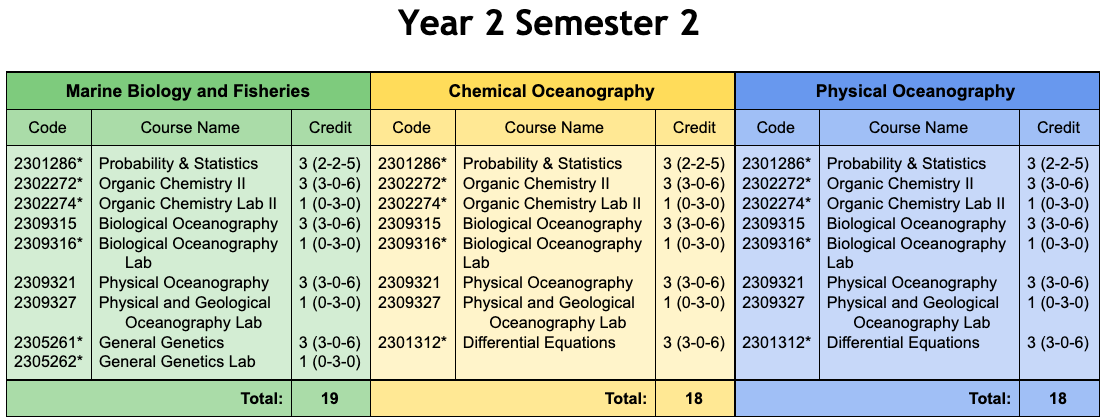Click the yellow Course Name column header
Image resolution: width=1104 pixels, height=419 pixels.
coord(555,127)
